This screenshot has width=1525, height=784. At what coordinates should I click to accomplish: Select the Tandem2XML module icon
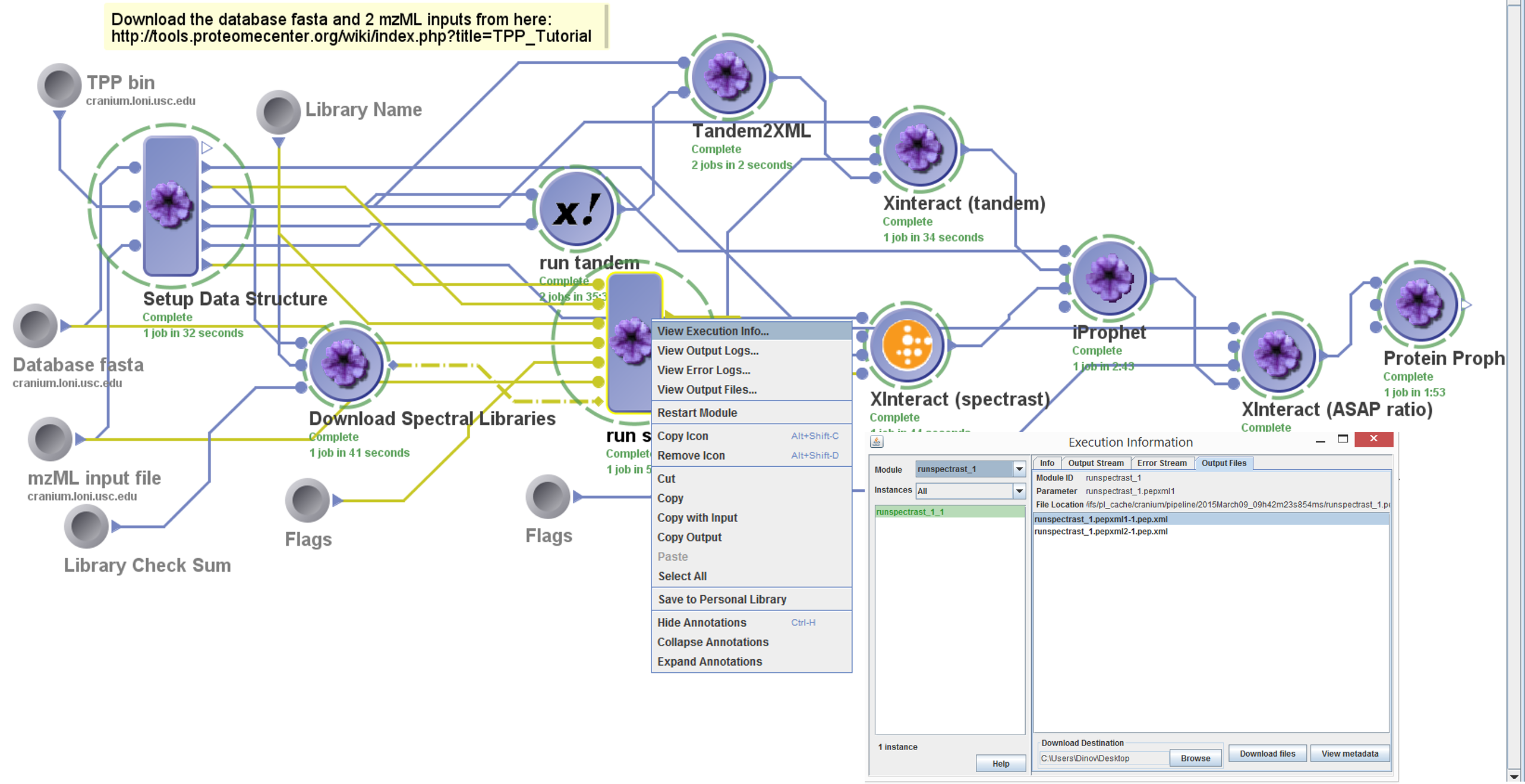pyautogui.click(x=728, y=76)
